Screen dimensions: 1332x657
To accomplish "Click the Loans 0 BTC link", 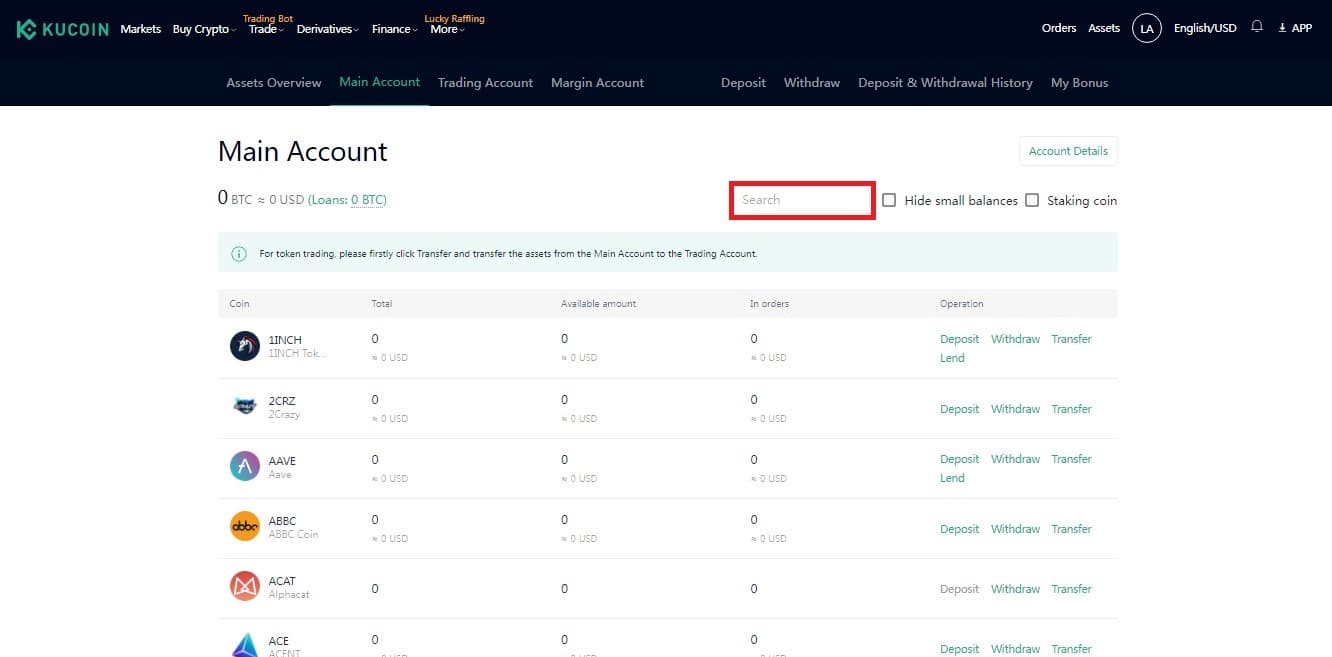I will (x=368, y=200).
